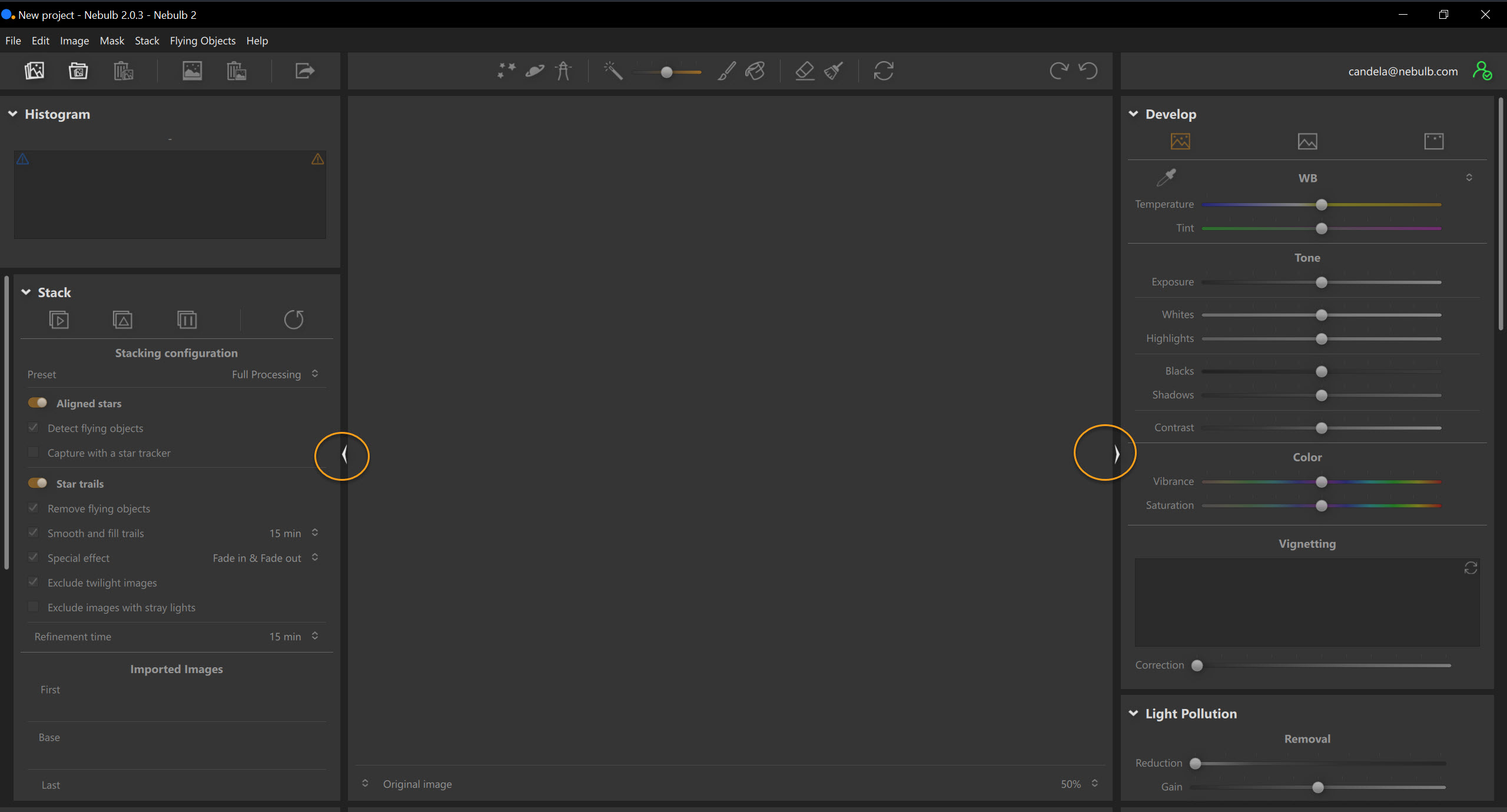
Task: Collapse left panel with arrow handle
Action: pos(344,455)
